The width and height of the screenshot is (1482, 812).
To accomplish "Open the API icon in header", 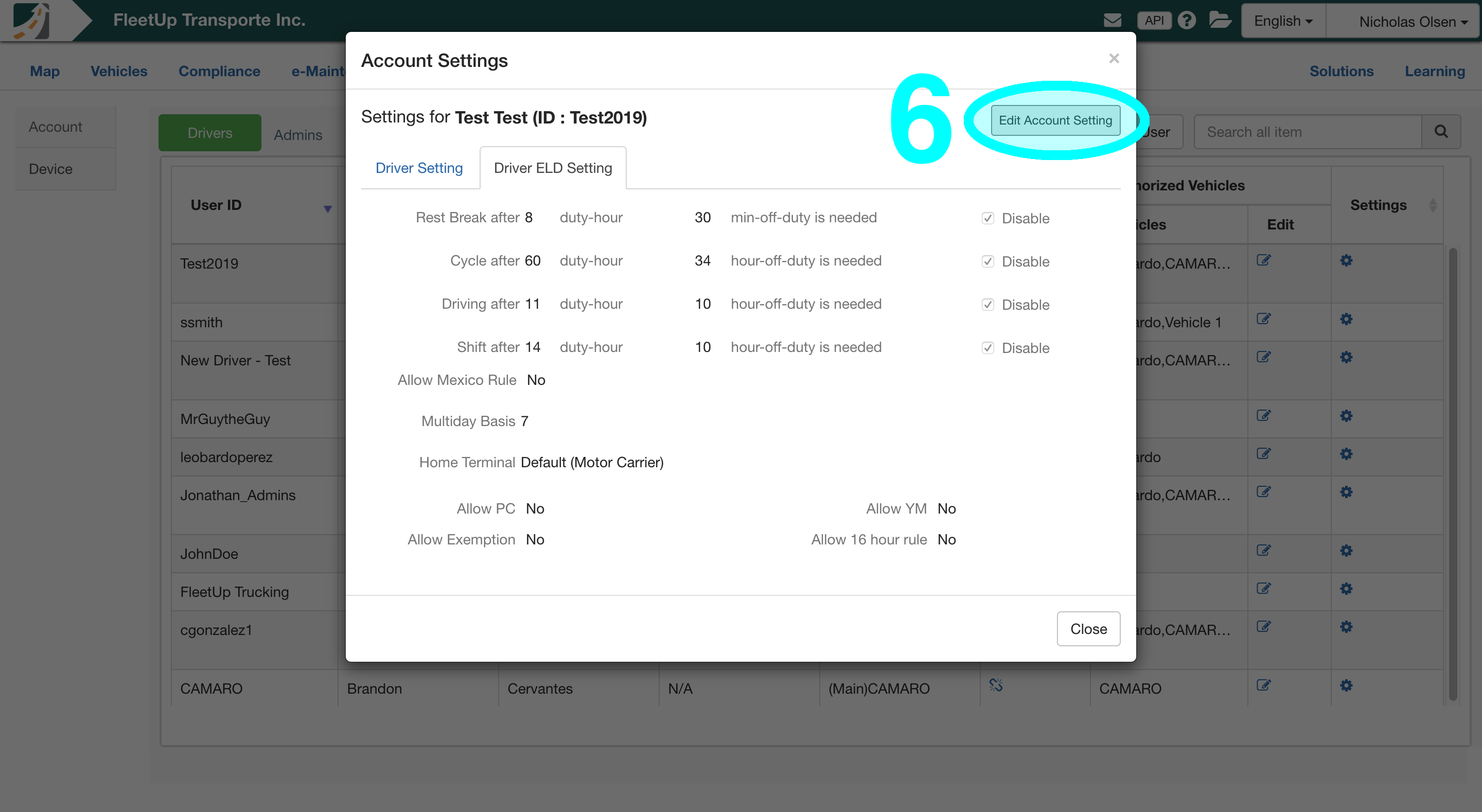I will click(1154, 21).
